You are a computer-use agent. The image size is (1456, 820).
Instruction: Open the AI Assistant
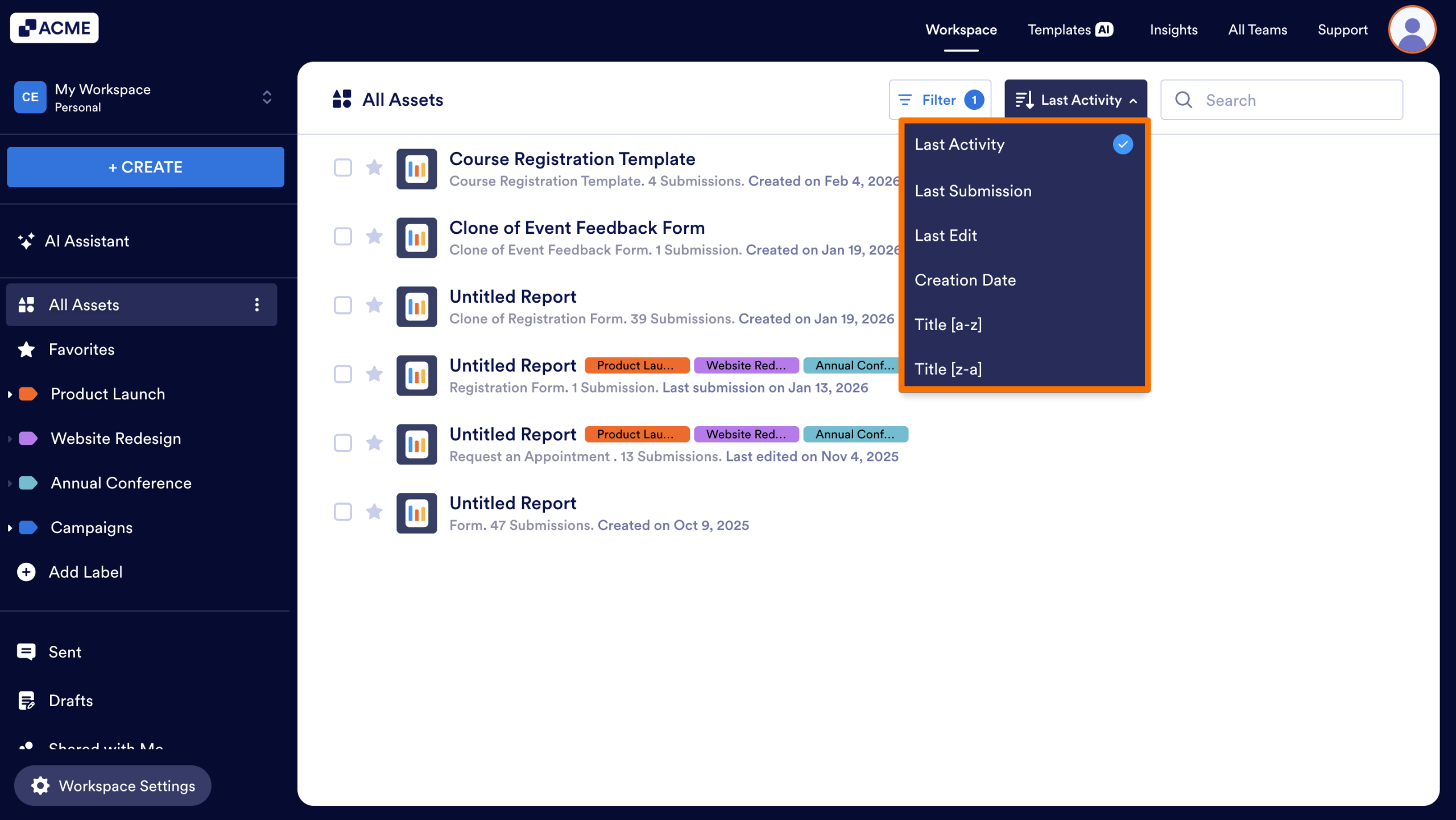coord(87,241)
